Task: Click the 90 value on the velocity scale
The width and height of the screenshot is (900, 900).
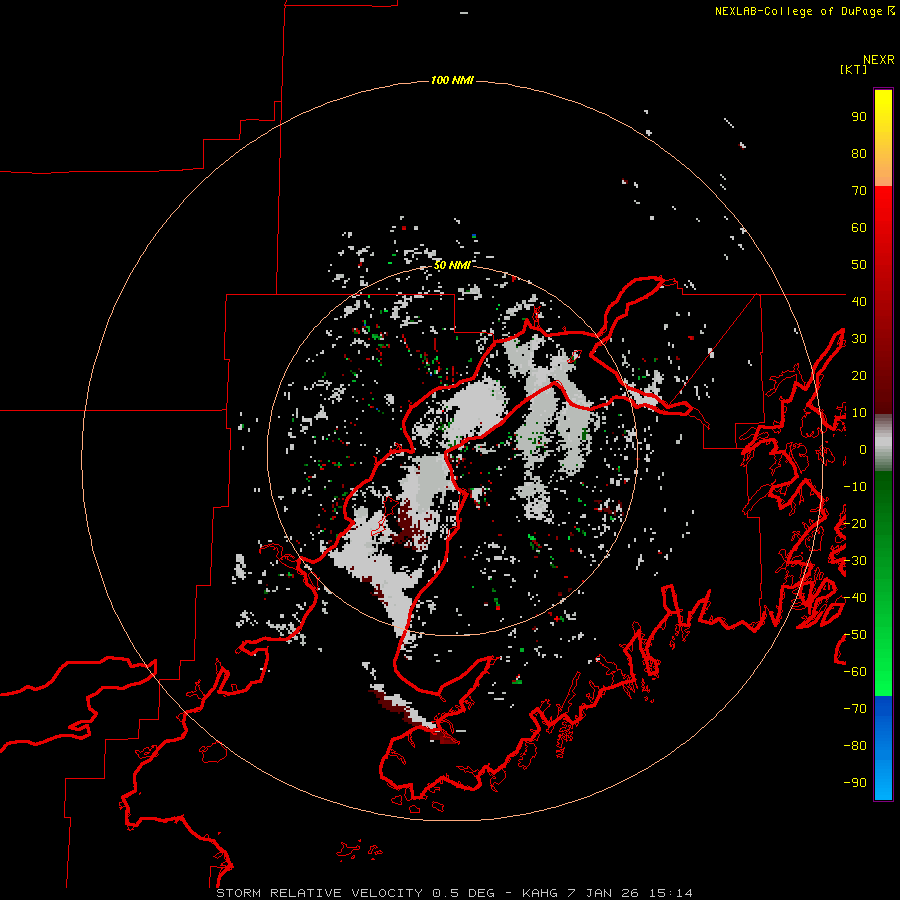Action: [859, 117]
